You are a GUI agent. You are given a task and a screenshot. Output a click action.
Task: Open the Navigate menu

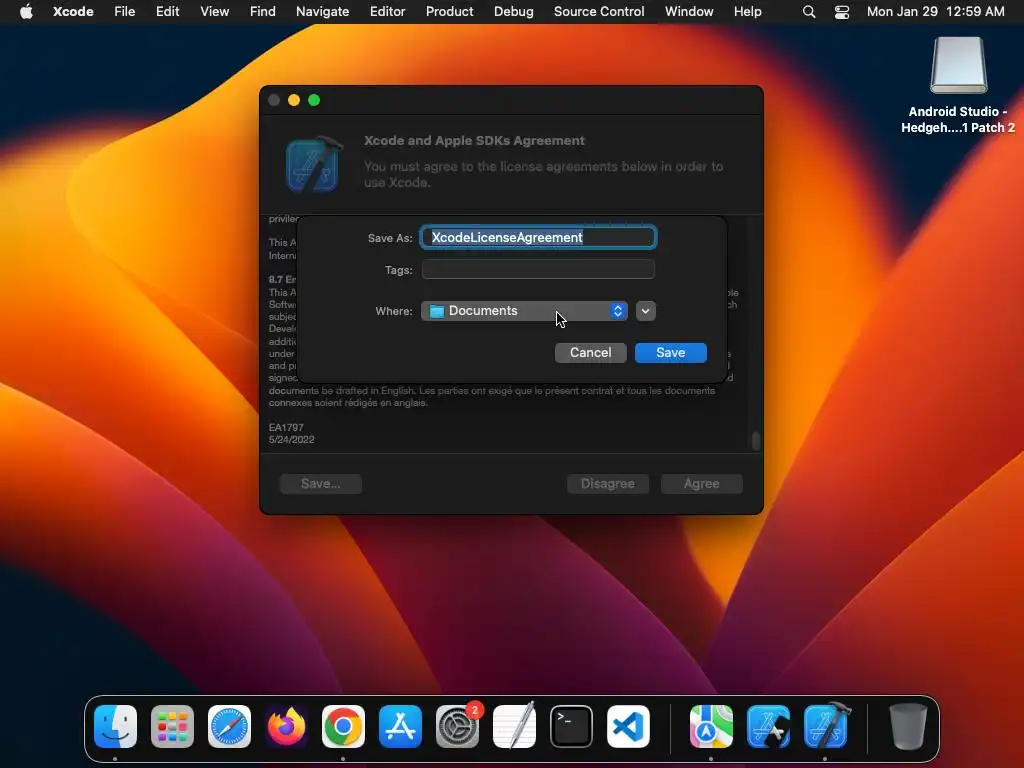coord(323,12)
